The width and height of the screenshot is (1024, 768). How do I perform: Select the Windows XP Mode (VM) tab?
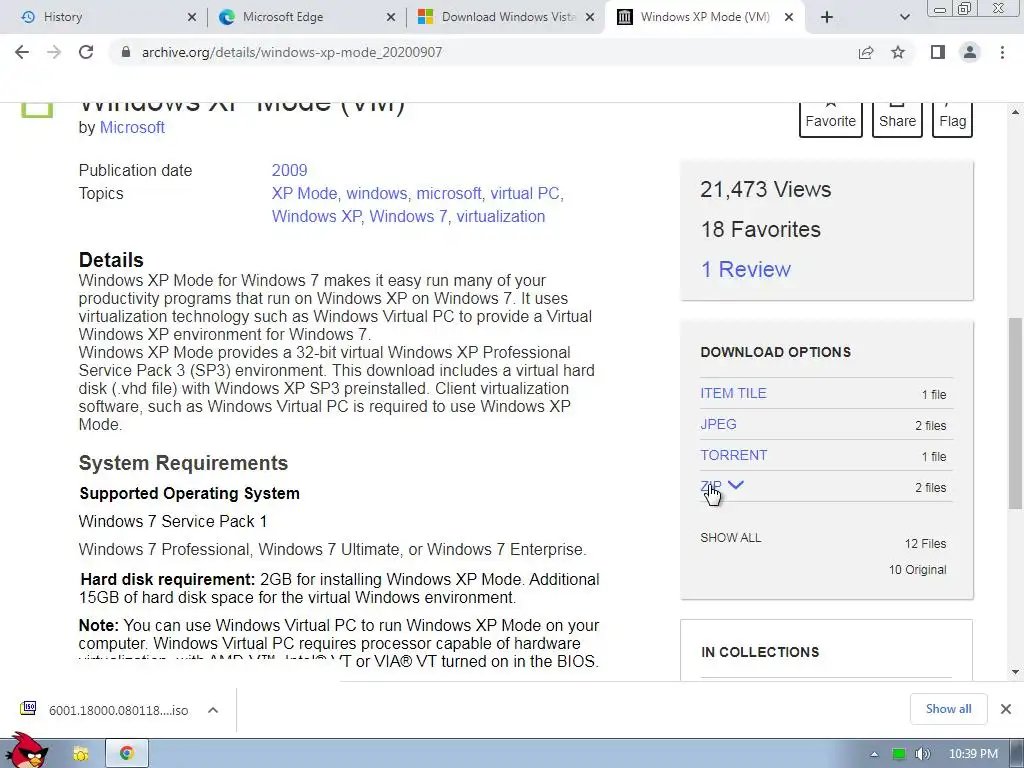coord(705,17)
